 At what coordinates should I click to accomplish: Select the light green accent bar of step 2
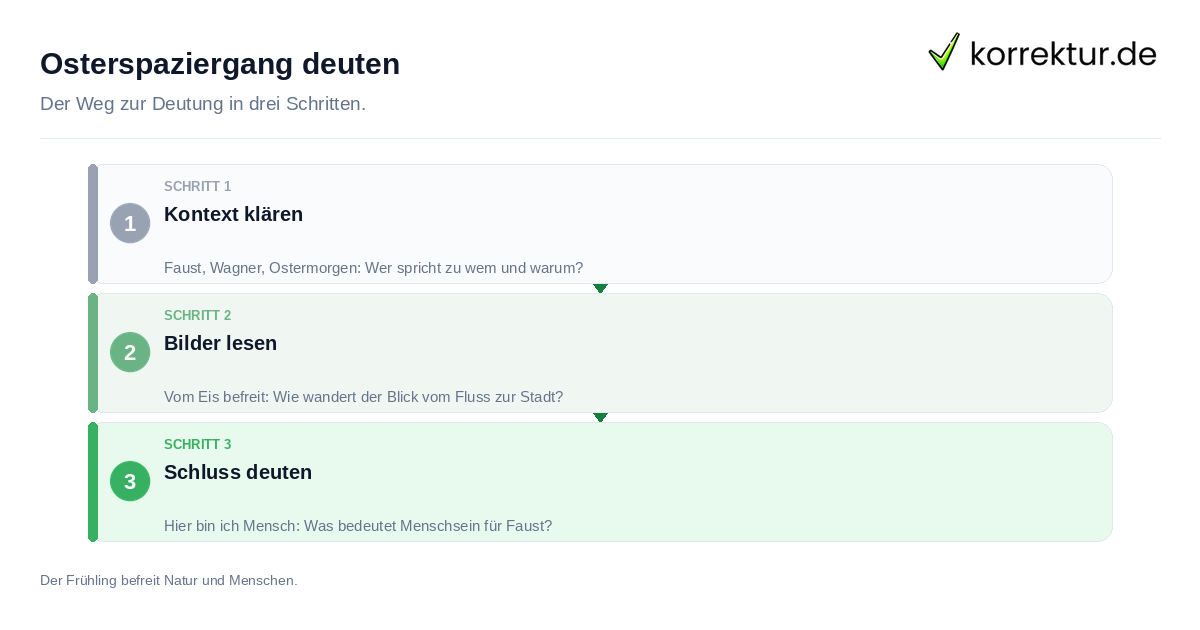coord(93,353)
